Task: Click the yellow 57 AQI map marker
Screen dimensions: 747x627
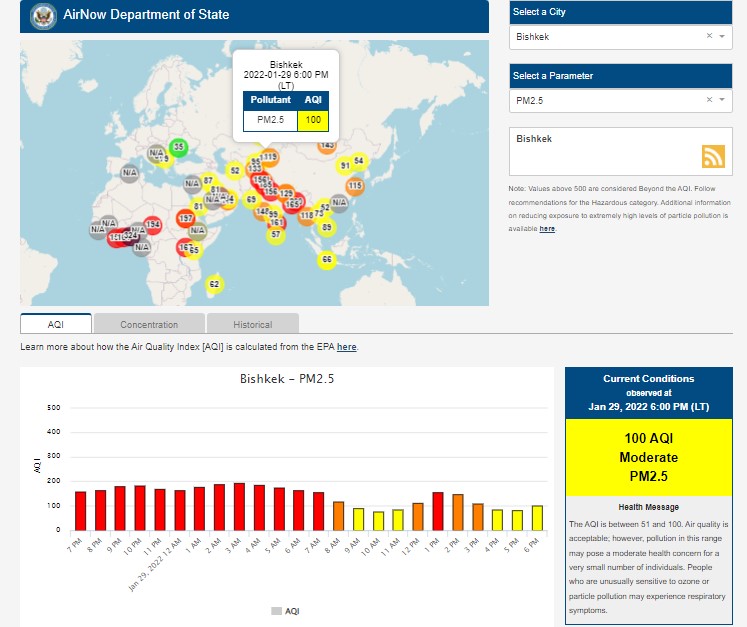Action: [276, 235]
